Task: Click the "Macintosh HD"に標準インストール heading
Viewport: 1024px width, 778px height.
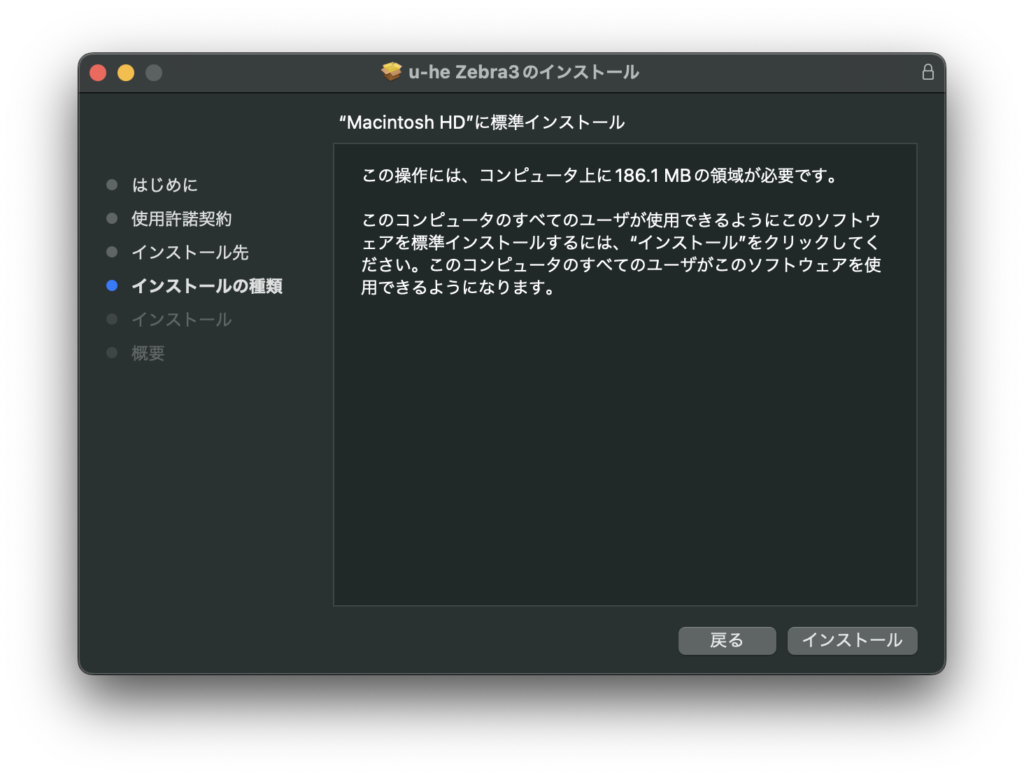Action: (482, 122)
